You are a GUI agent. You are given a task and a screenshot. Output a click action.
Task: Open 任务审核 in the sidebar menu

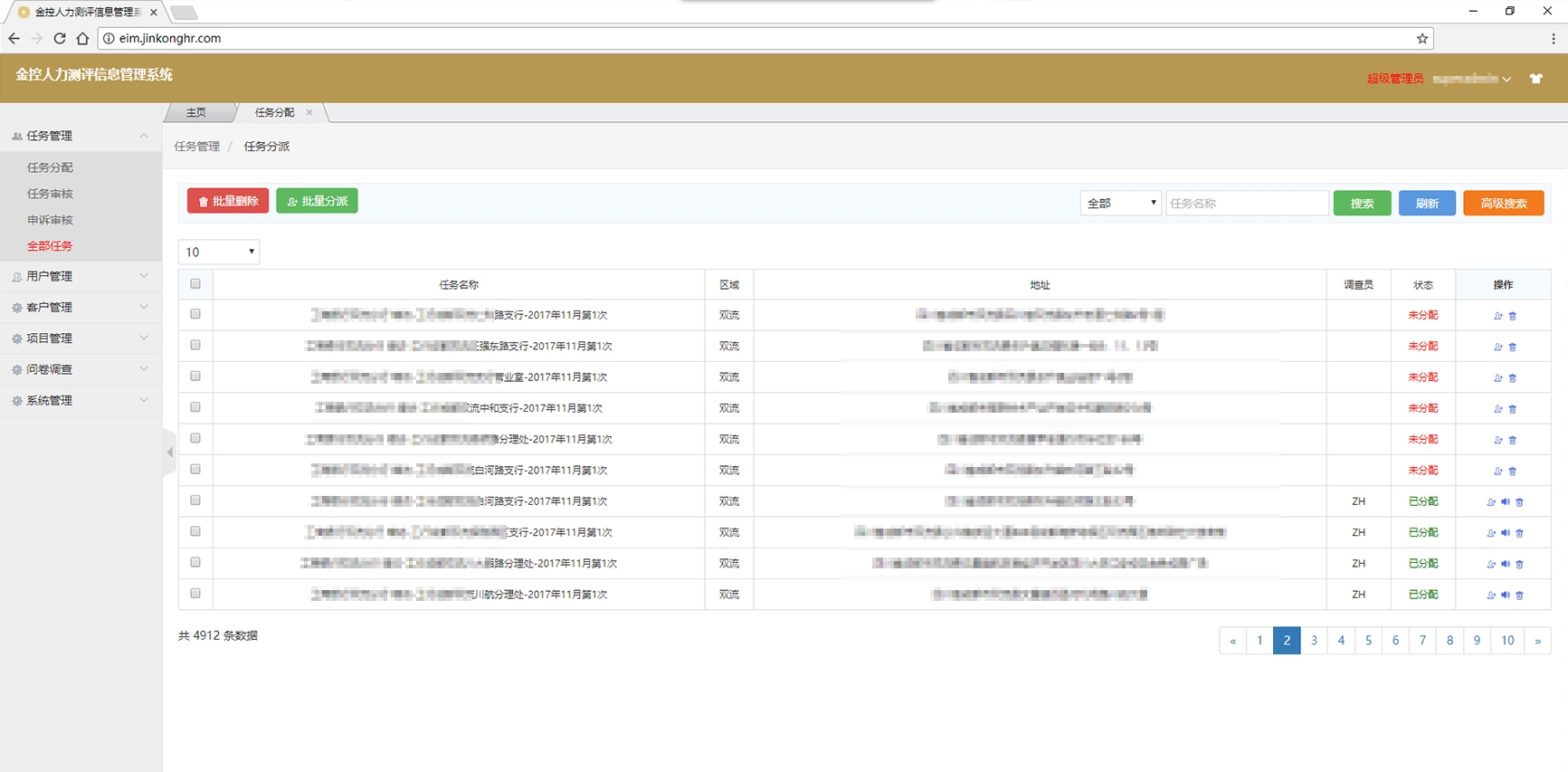50,194
